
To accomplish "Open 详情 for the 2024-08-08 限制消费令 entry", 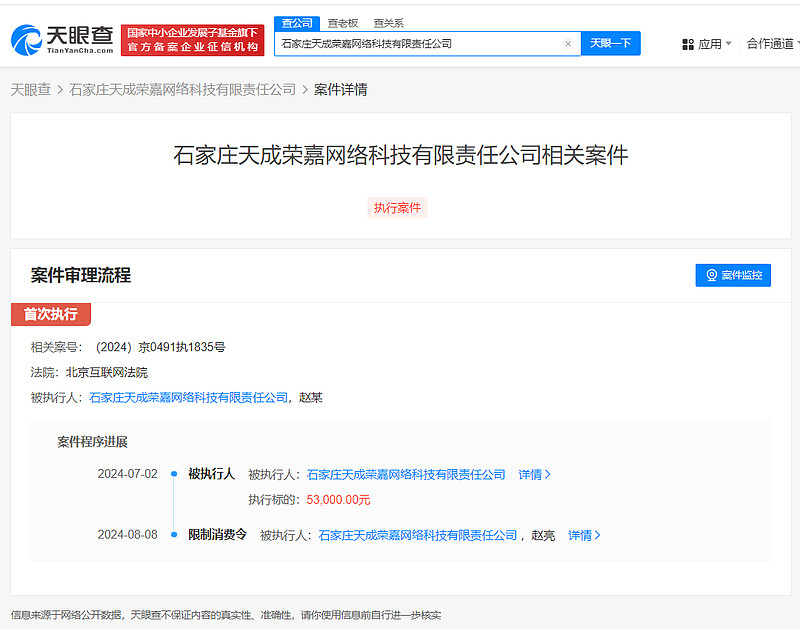I will (584, 535).
